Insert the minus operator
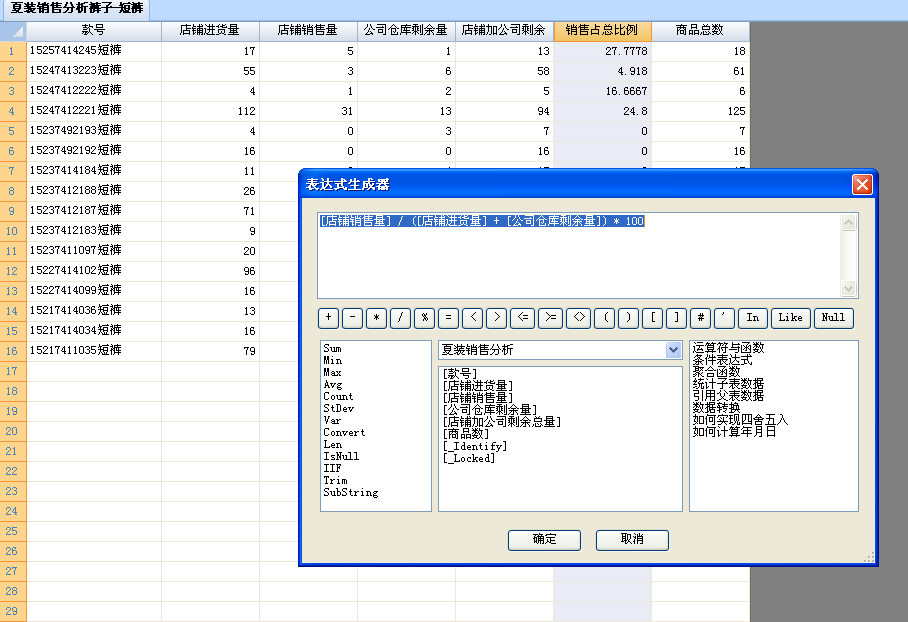The width and height of the screenshot is (908, 622). point(352,317)
